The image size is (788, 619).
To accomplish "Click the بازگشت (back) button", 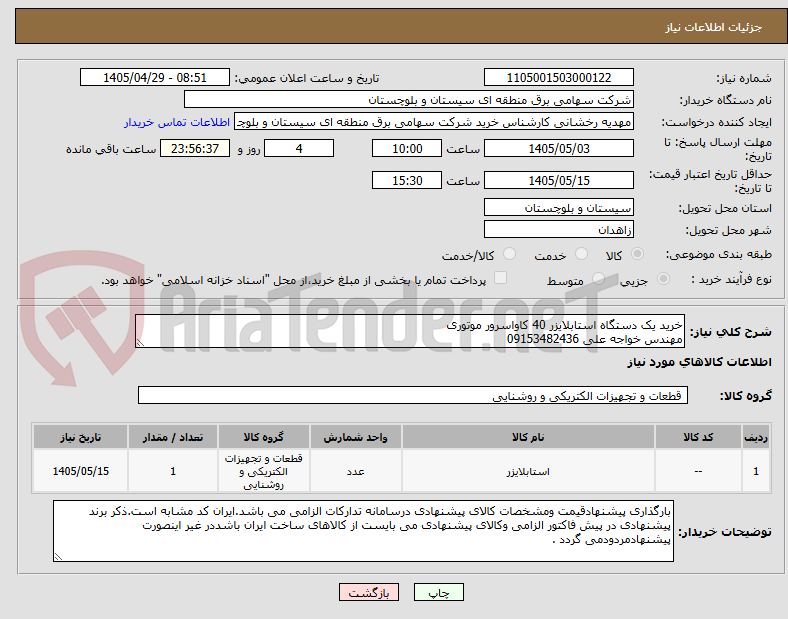I will [369, 592].
